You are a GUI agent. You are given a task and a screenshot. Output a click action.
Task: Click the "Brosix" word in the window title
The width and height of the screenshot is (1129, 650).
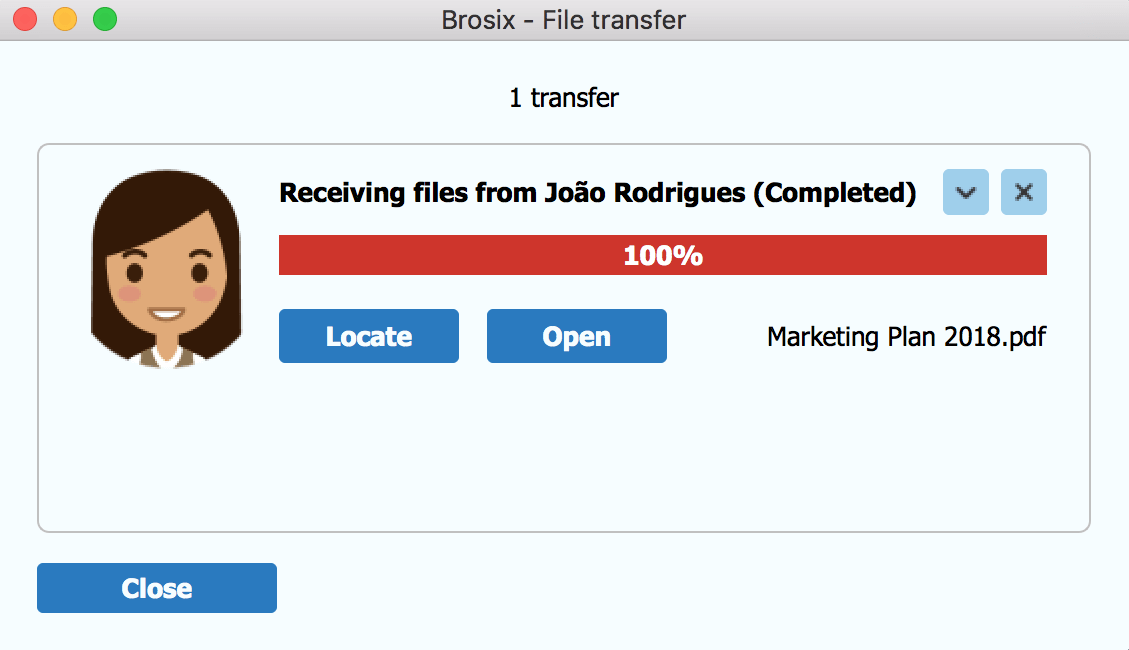pyautogui.click(x=478, y=20)
